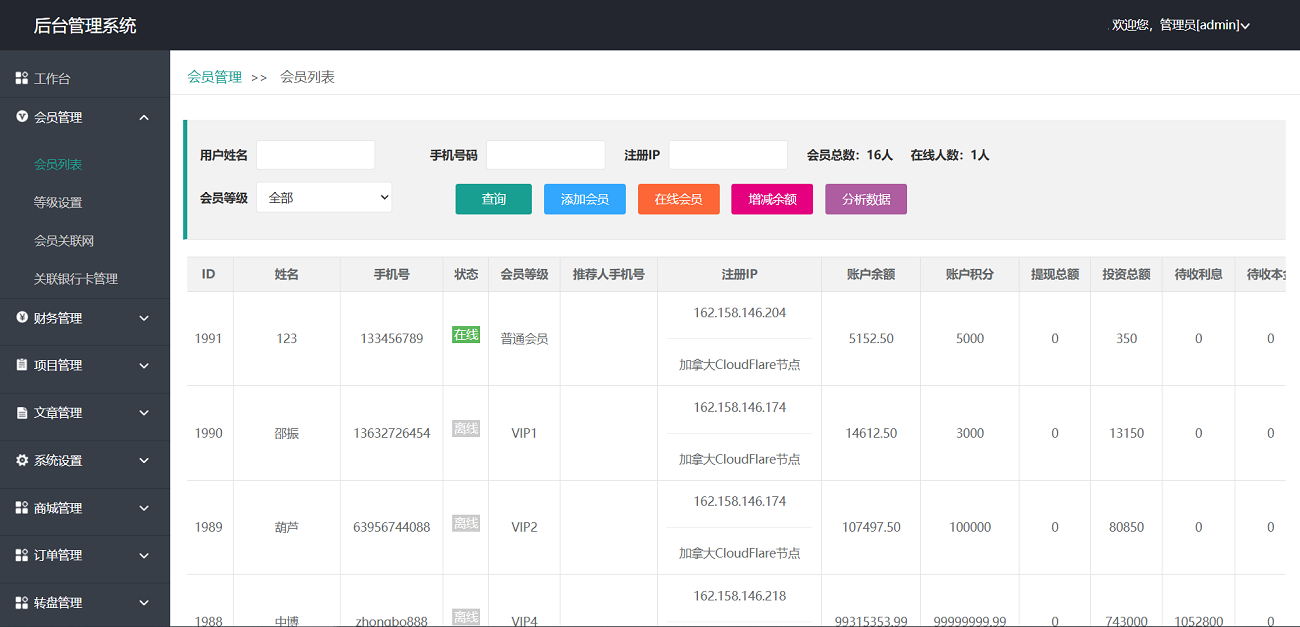Click the 订单管理 sidebar icon
This screenshot has width=1300, height=627.
click(22, 555)
